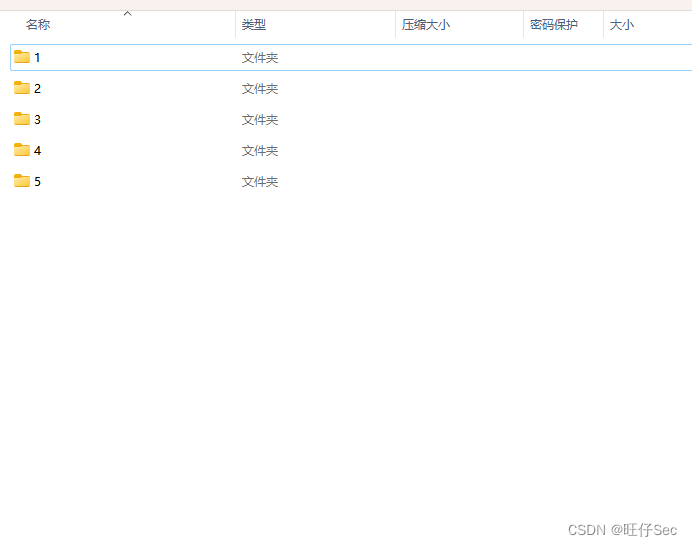Click 文件夹 type cell in row 5
The image size is (692, 546).
coord(260,181)
